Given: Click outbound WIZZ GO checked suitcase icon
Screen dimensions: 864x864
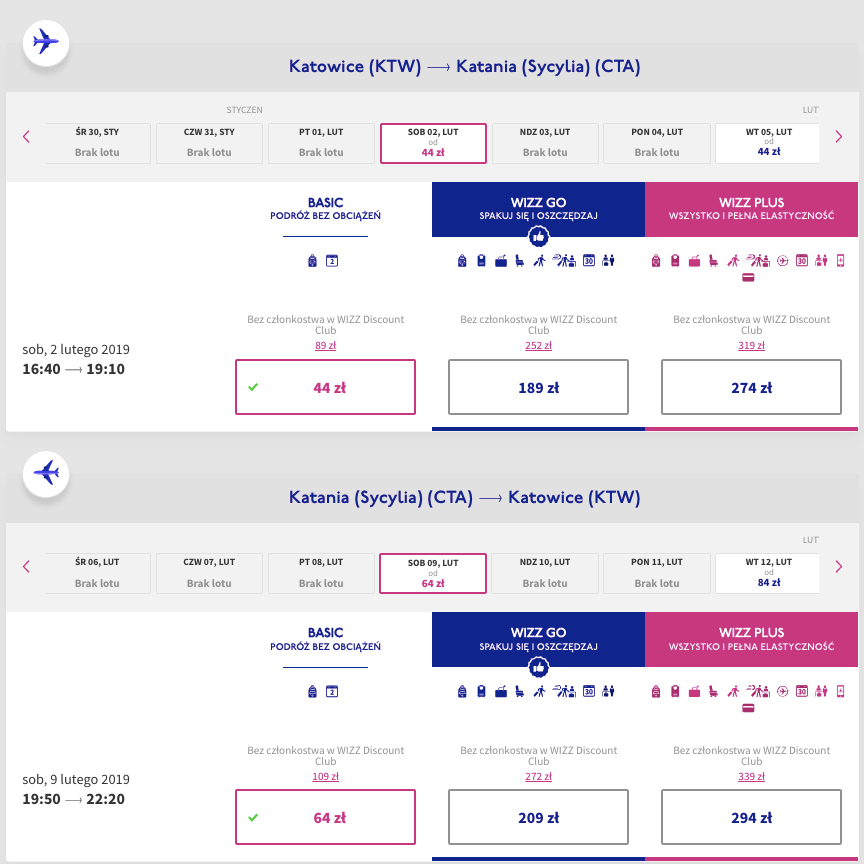Looking at the screenshot, I should 501,261.
